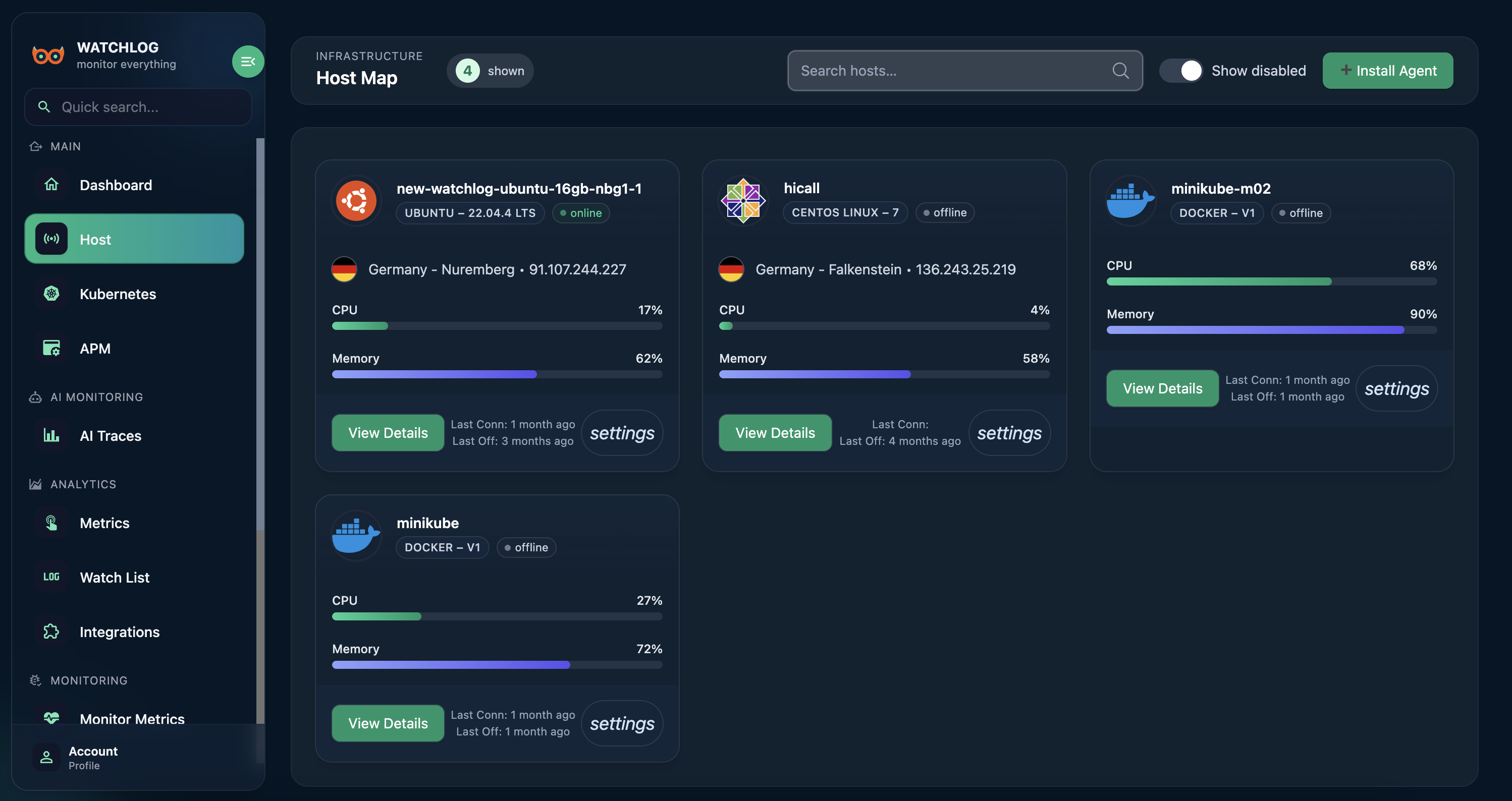Click the Watchlog owl logo

click(48, 56)
